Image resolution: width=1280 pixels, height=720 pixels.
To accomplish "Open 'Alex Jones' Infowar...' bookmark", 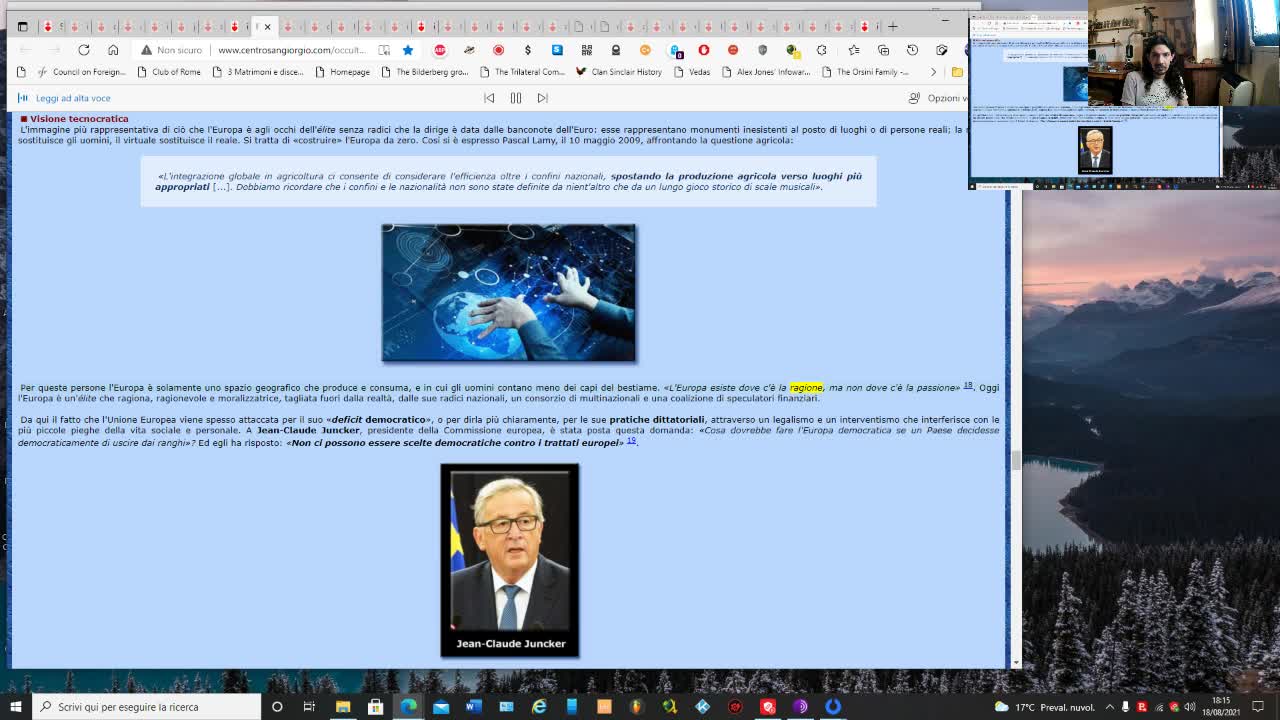I will click(x=765, y=72).
